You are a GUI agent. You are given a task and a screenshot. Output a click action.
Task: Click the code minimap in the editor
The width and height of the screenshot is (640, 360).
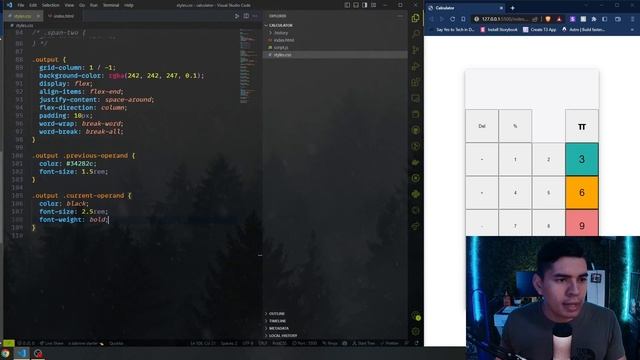[x=247, y=67]
